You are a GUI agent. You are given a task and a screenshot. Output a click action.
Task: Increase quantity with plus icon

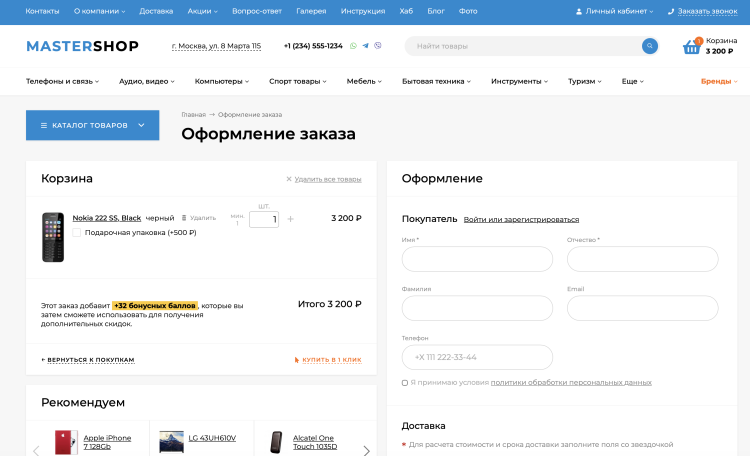point(290,219)
